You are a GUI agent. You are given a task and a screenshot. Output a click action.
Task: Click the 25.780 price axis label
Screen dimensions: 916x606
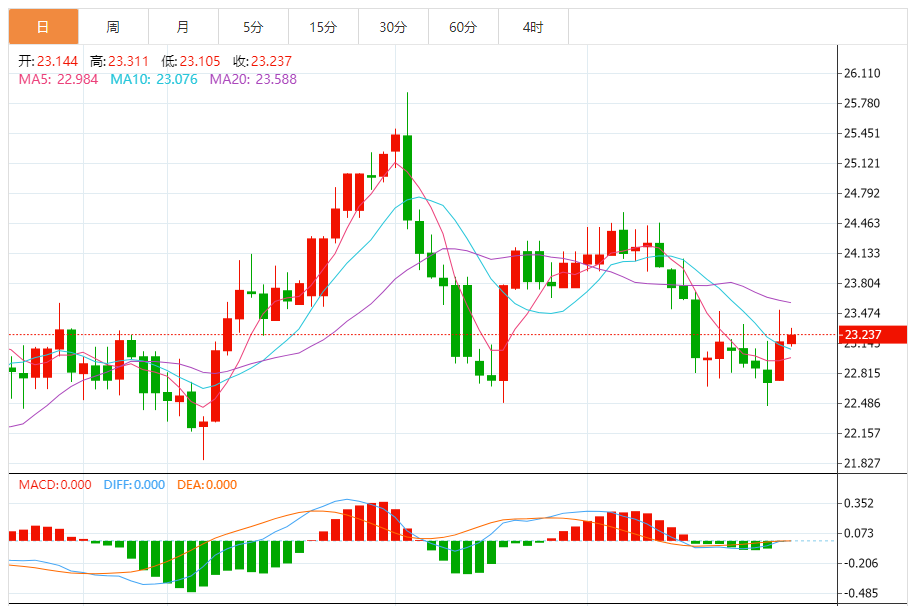[x=862, y=103]
